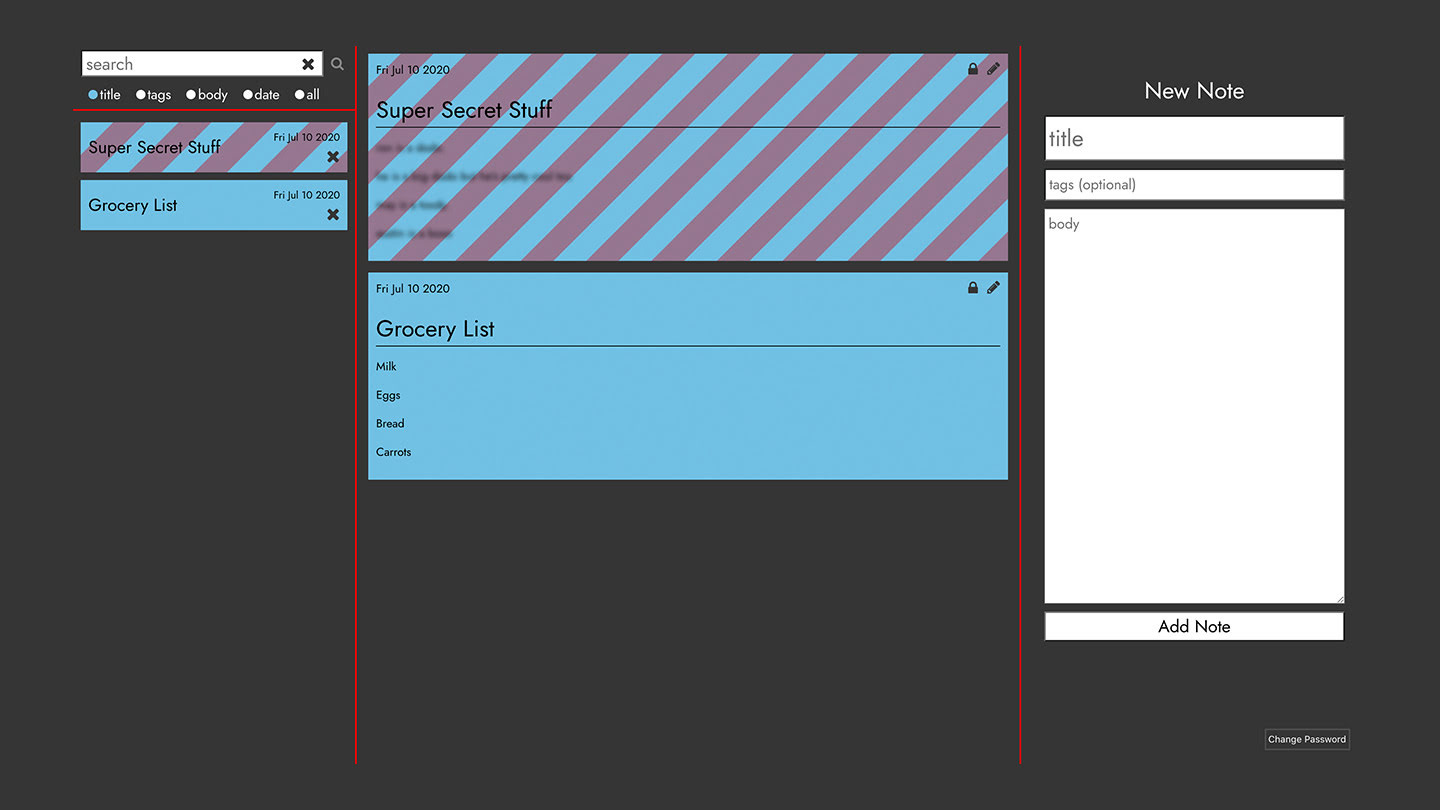Click the Bread line in Grocery List

coord(390,424)
